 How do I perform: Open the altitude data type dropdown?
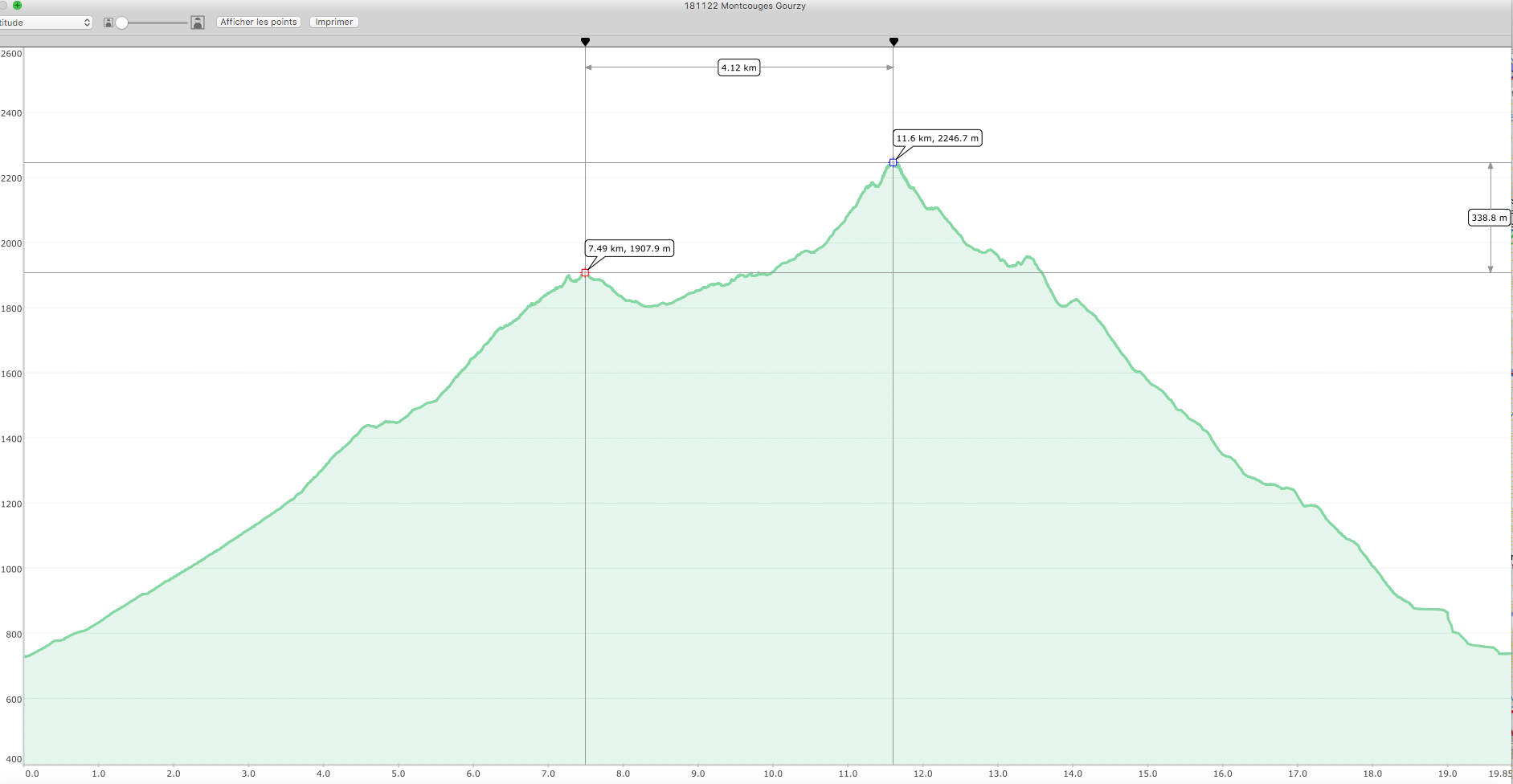45,22
